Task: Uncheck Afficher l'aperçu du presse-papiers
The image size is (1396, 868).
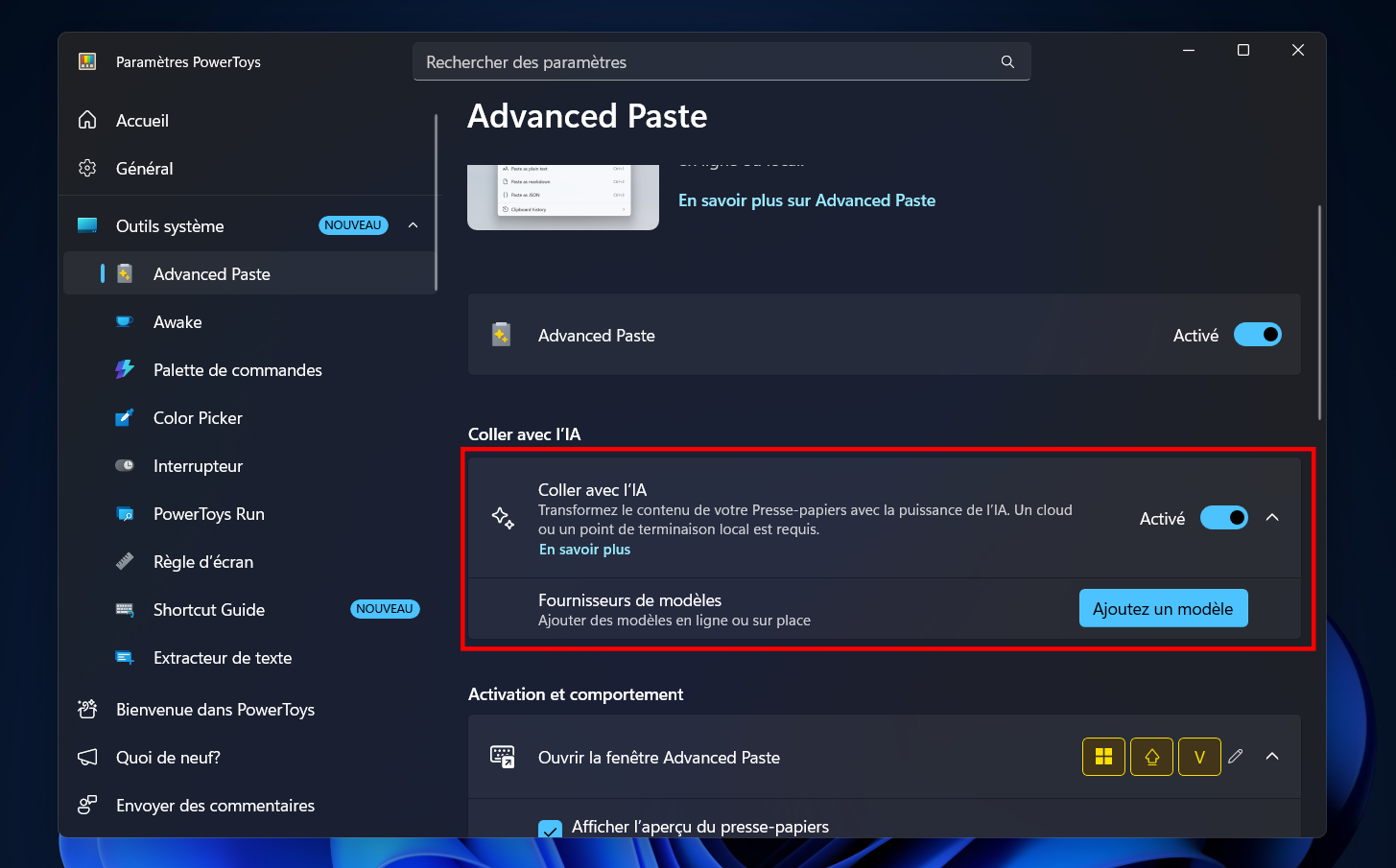Action: coord(550,830)
